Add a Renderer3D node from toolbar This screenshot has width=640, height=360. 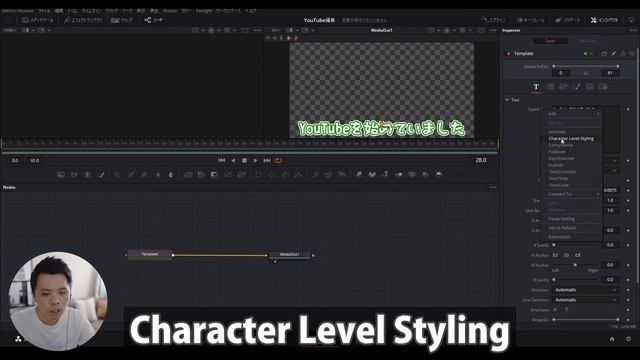tap(439, 175)
